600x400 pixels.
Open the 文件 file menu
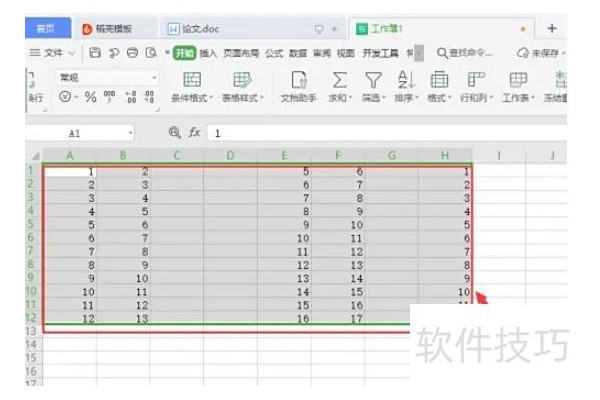pyautogui.click(x=46, y=53)
